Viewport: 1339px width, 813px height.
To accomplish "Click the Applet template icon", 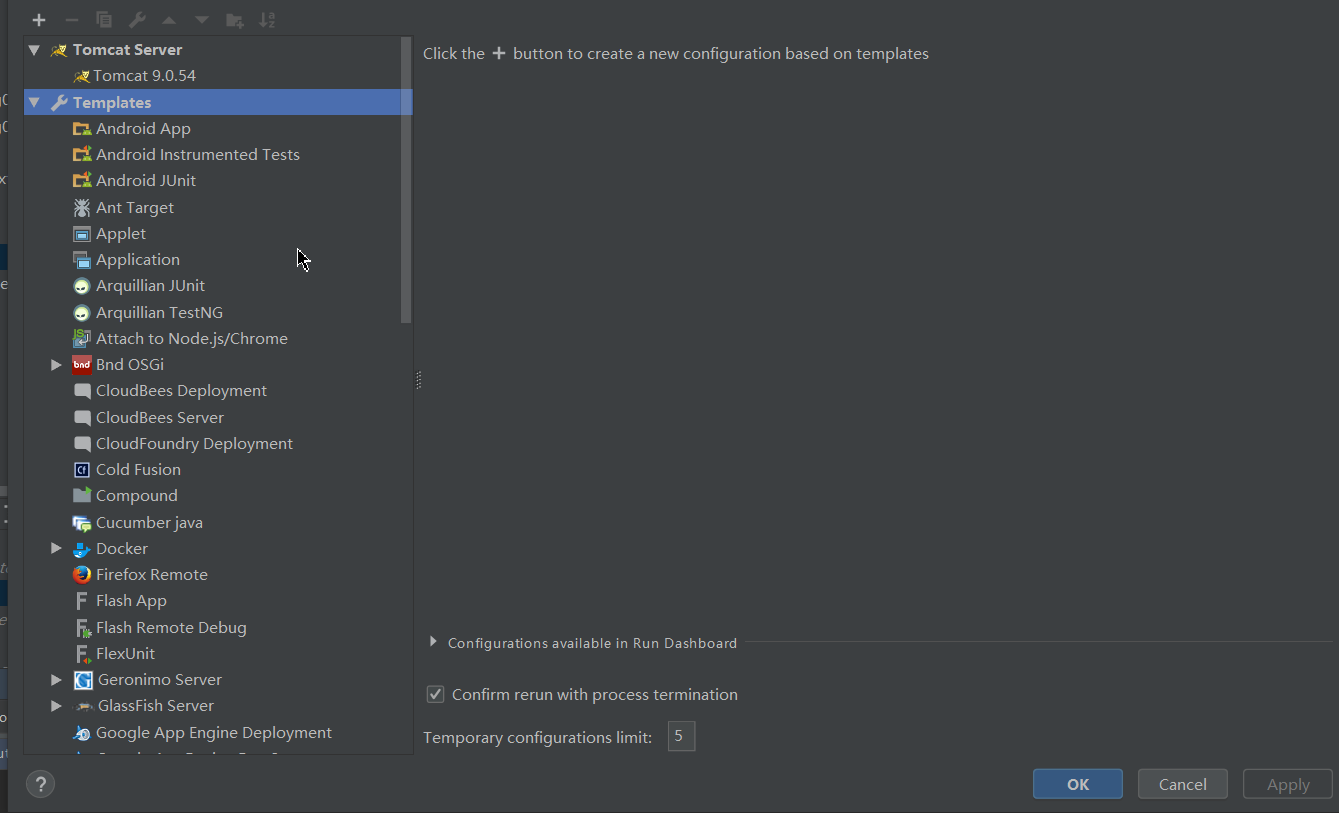I will [x=82, y=233].
